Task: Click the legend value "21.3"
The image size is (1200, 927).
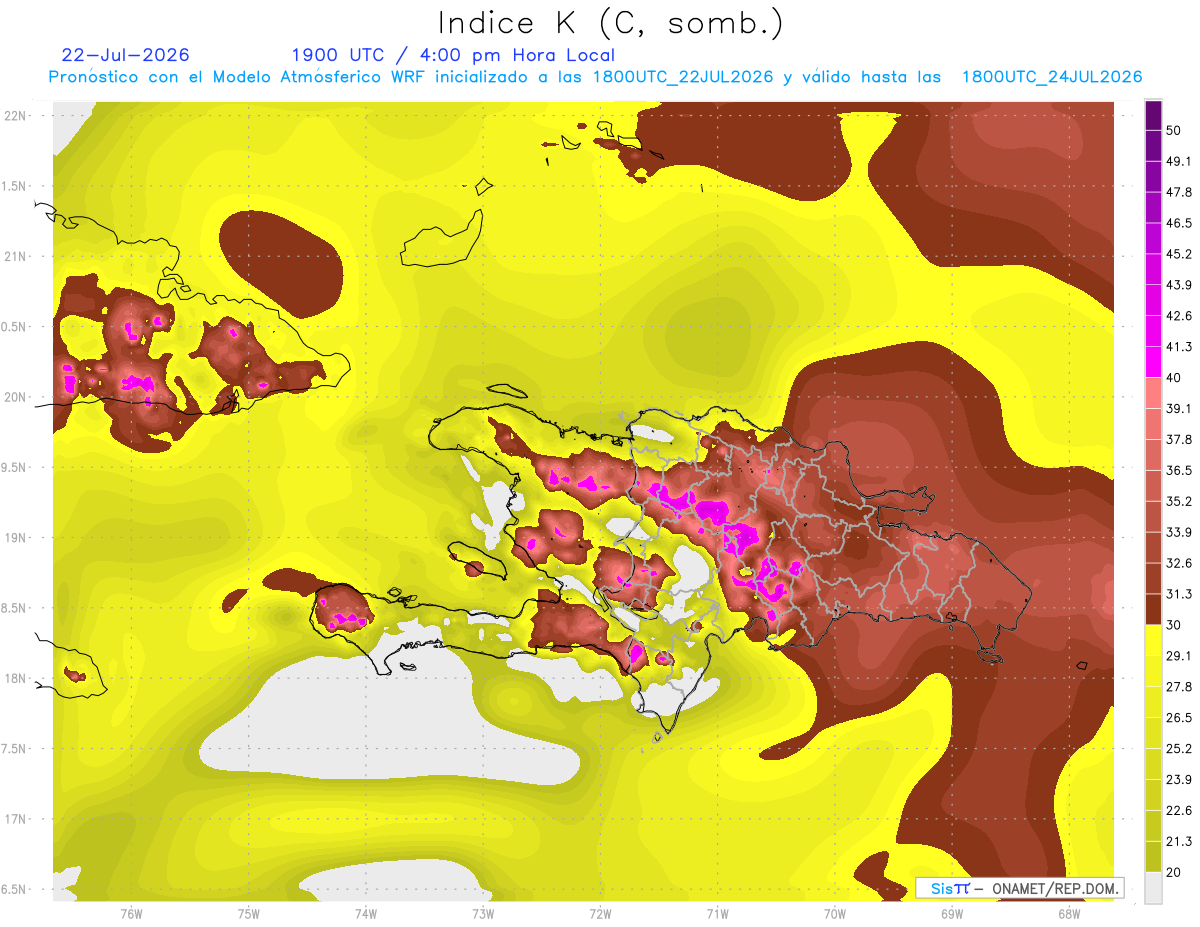Action: point(1179,841)
